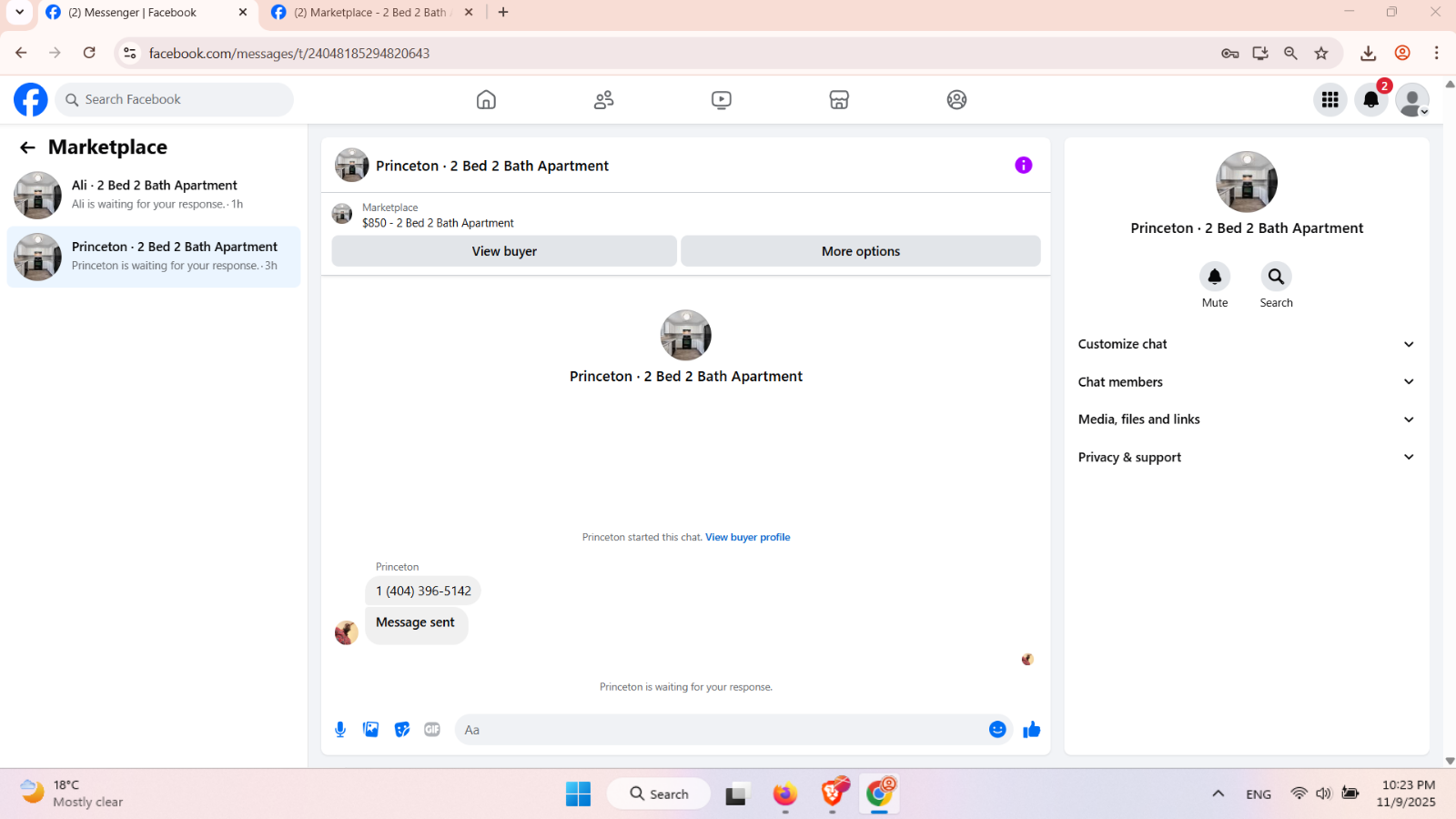1456x819 pixels.
Task: Click the View buyer button
Action: (504, 251)
